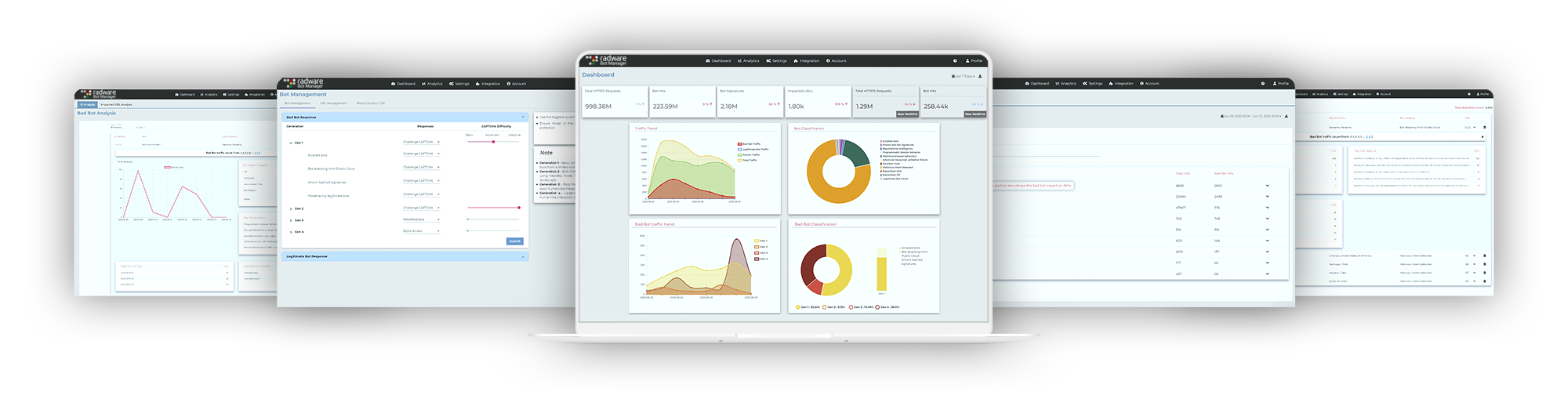This screenshot has width=1568, height=395.
Task: Click the Bad Bot Classification donut chart
Action: 826,270
